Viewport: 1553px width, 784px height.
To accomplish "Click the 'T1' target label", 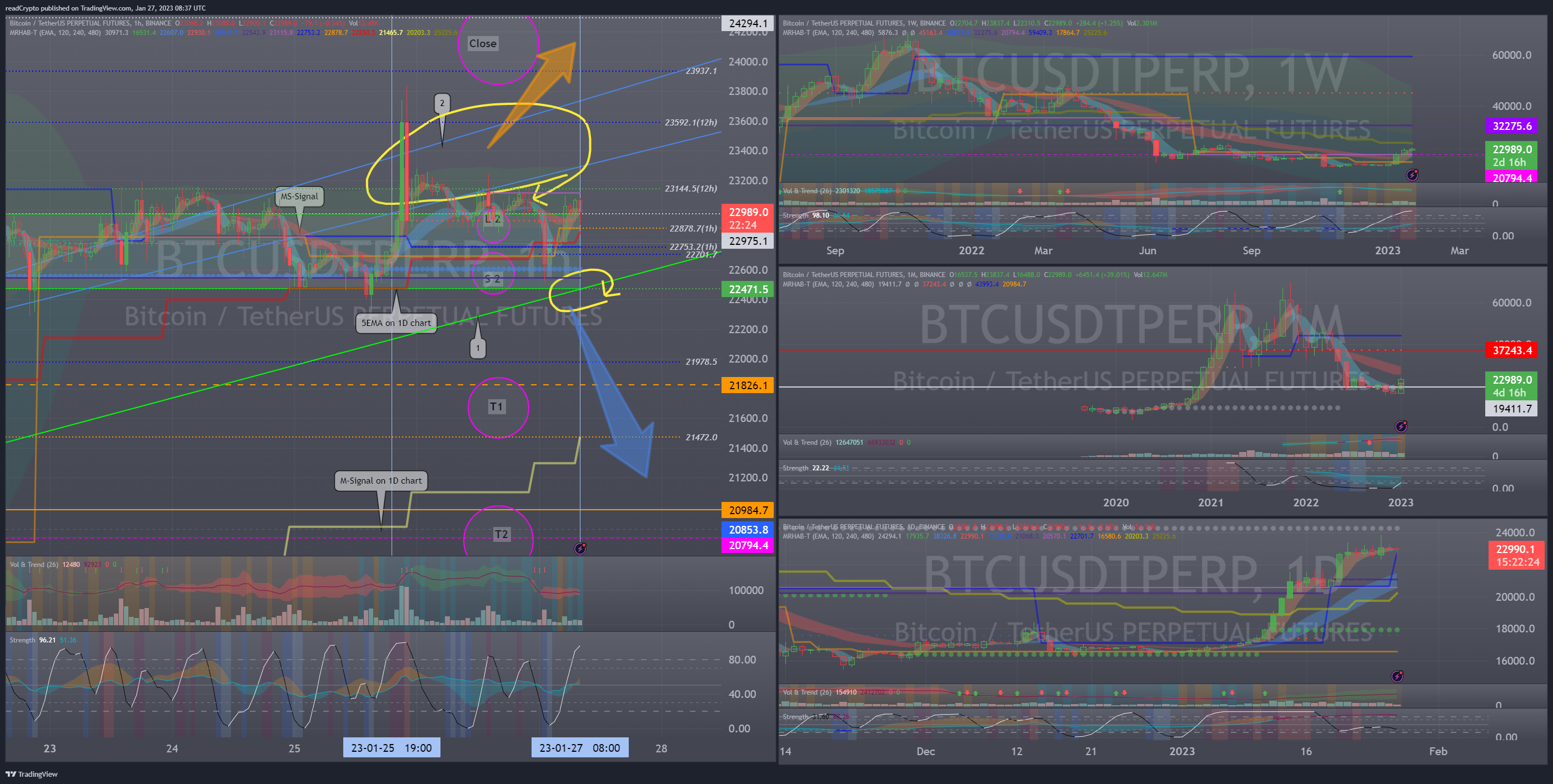I will click(x=496, y=407).
